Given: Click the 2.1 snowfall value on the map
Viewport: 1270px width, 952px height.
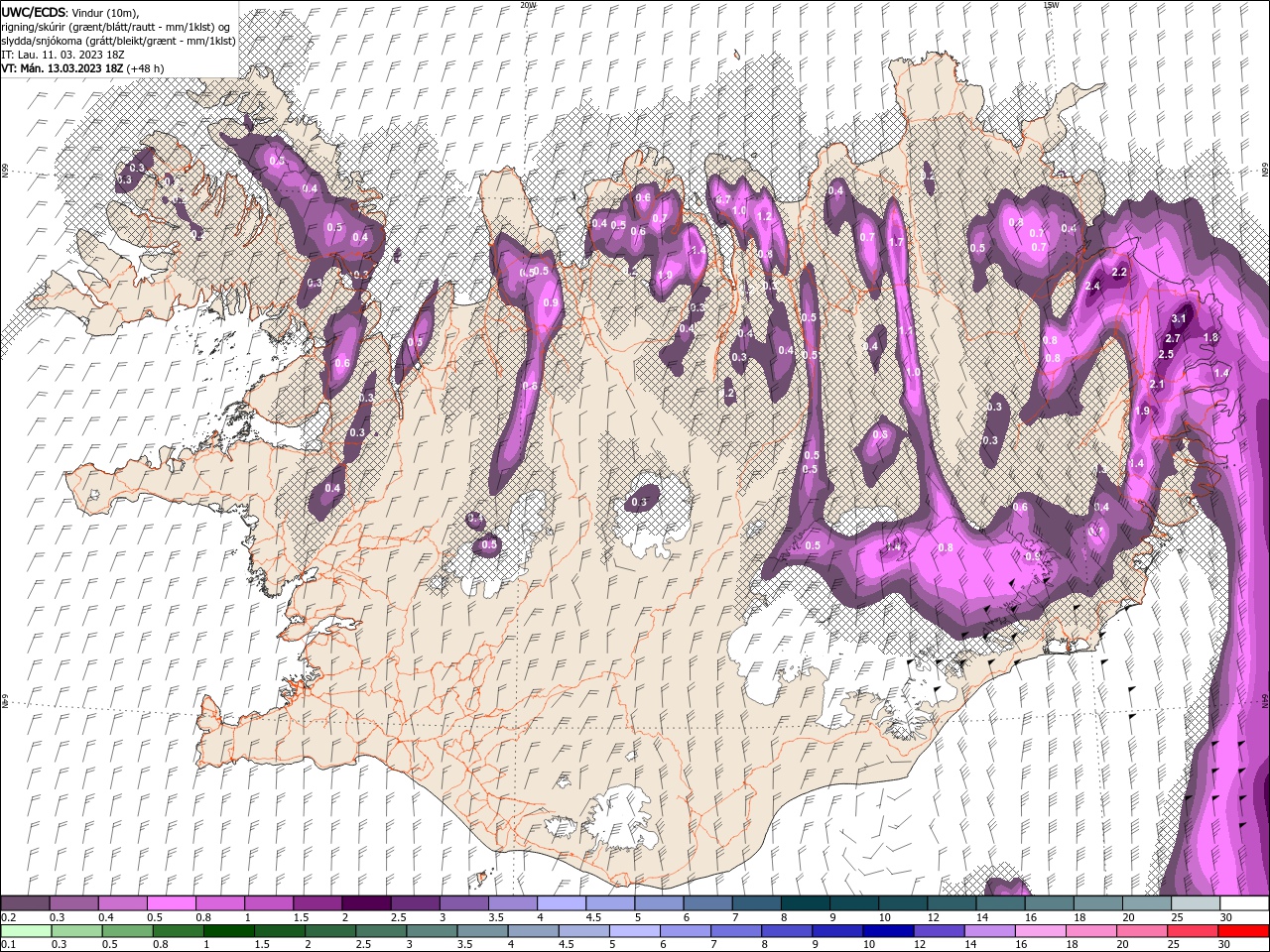Looking at the screenshot, I should 1157,384.
